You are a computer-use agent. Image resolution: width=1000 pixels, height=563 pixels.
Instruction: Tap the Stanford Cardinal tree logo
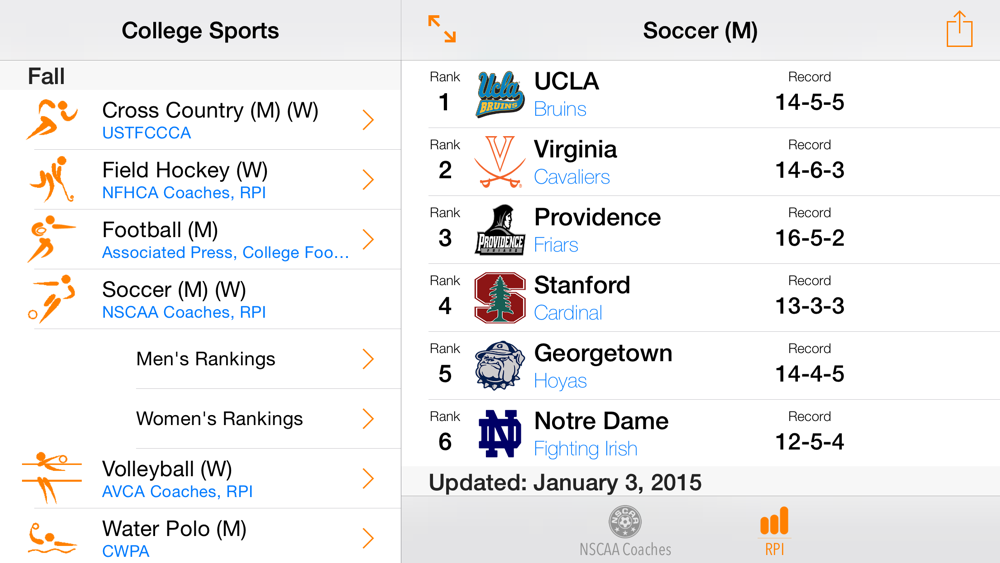tap(500, 298)
